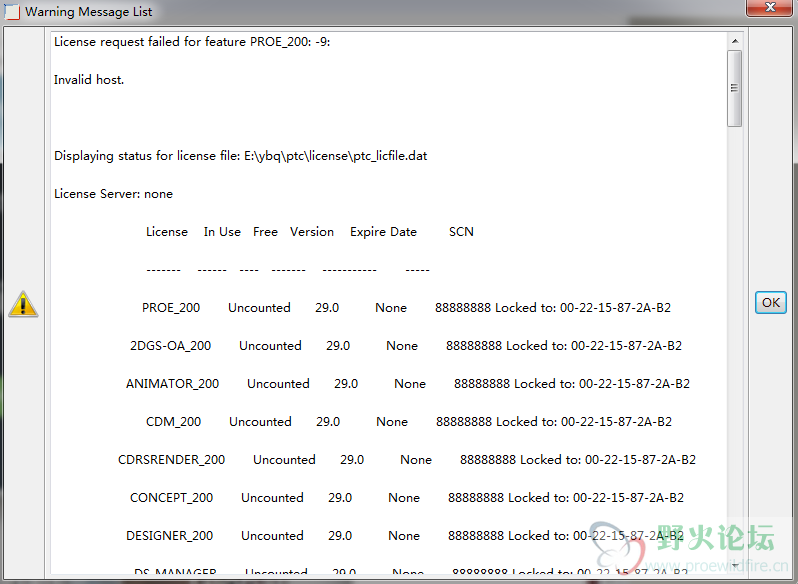The width and height of the screenshot is (798, 584).
Task: Click the yellow warning triangle icon
Action: pos(23,304)
